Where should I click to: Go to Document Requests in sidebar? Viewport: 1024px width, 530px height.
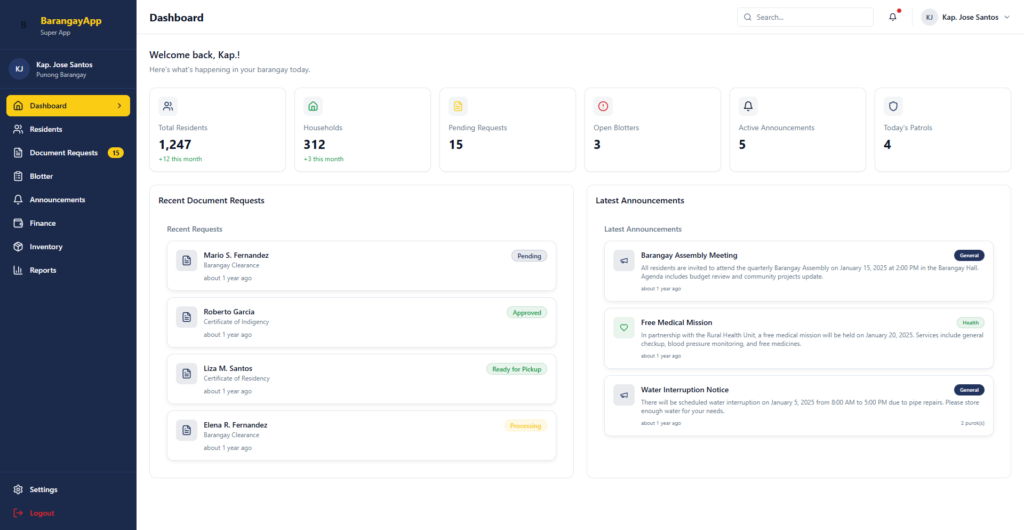(x=63, y=153)
